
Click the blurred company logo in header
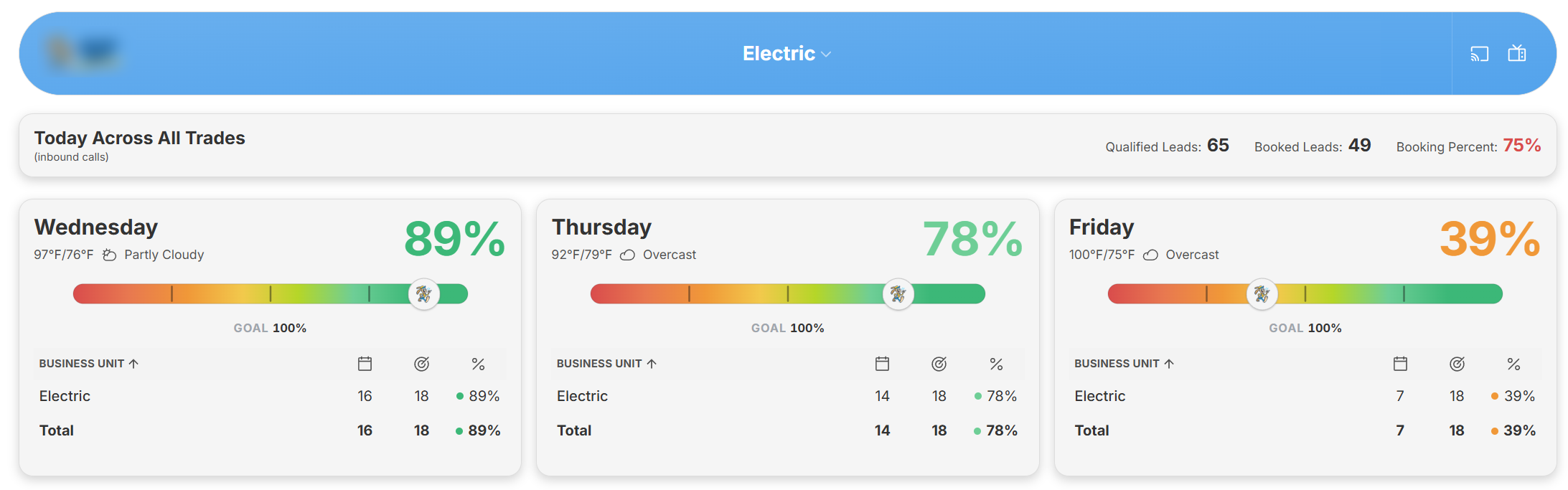click(83, 53)
